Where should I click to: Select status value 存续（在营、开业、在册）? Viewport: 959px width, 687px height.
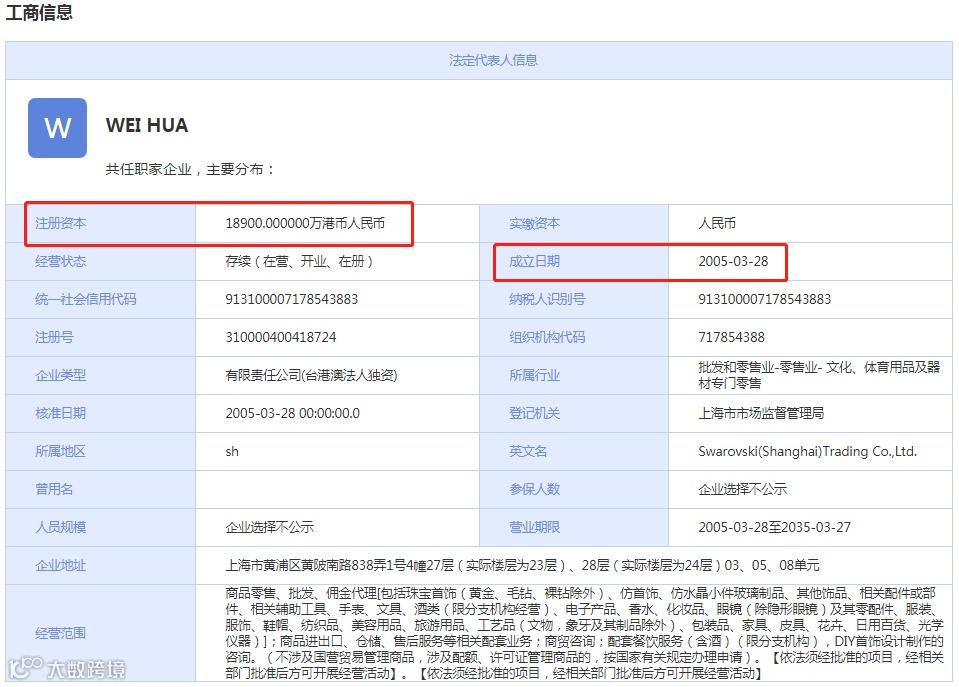(x=299, y=261)
